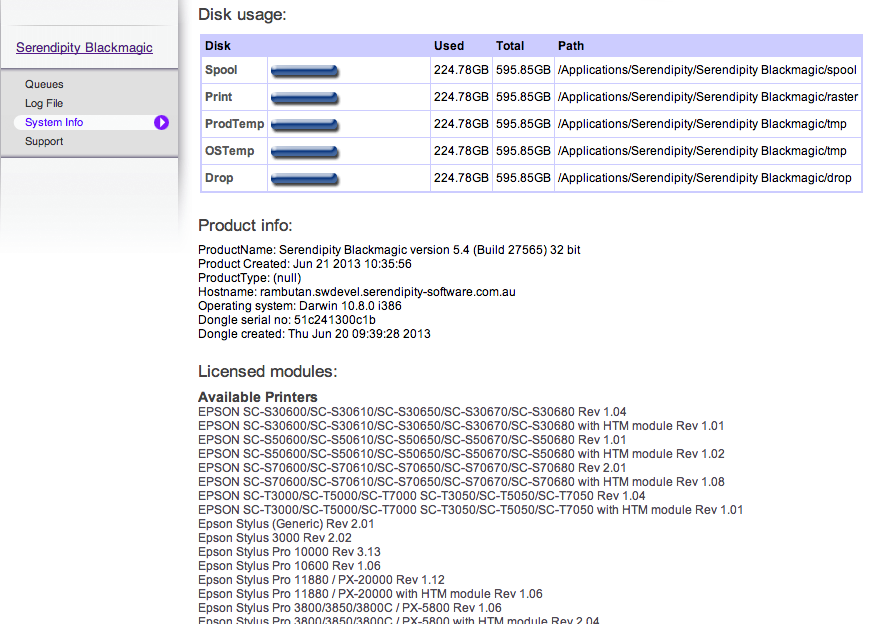This screenshot has width=889, height=624.
Task: Open the Log File page
Action: 44,103
